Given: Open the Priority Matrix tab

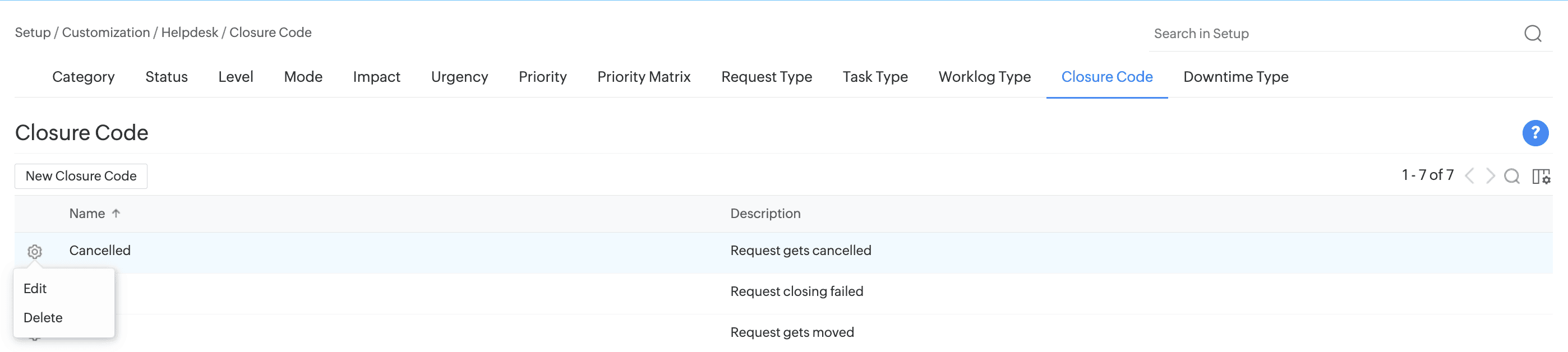Looking at the screenshot, I should [x=643, y=77].
